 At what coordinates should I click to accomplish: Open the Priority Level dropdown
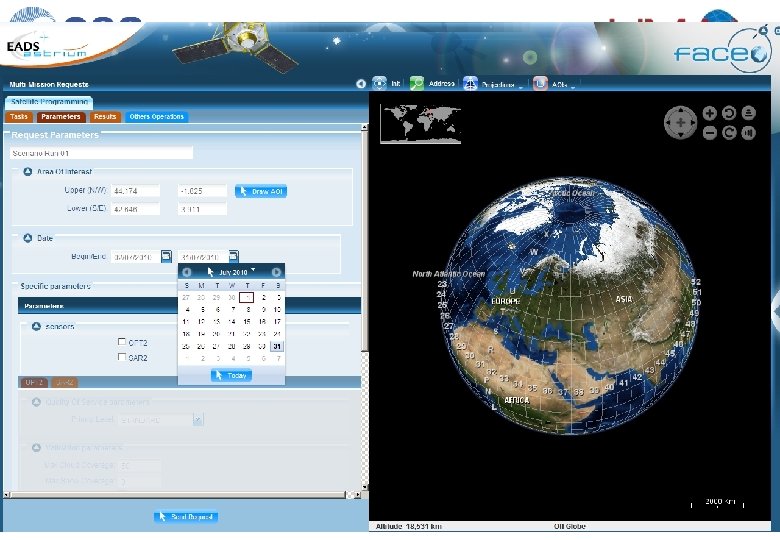coord(198,420)
